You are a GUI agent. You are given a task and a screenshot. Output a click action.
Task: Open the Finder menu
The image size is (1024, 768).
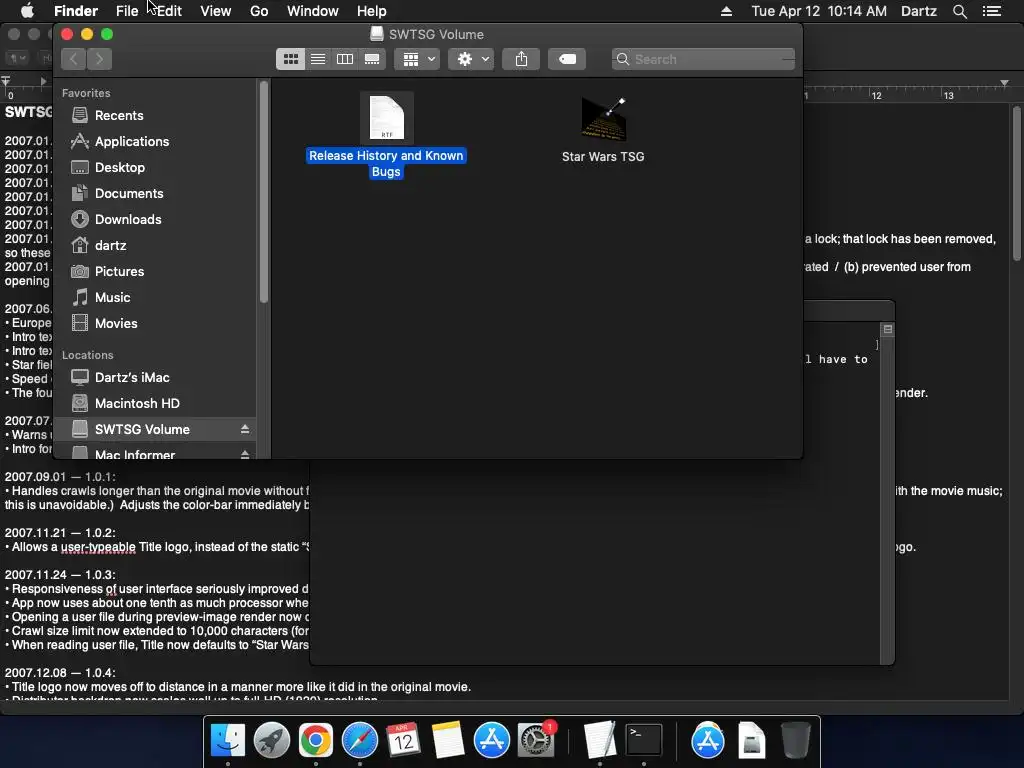[76, 11]
